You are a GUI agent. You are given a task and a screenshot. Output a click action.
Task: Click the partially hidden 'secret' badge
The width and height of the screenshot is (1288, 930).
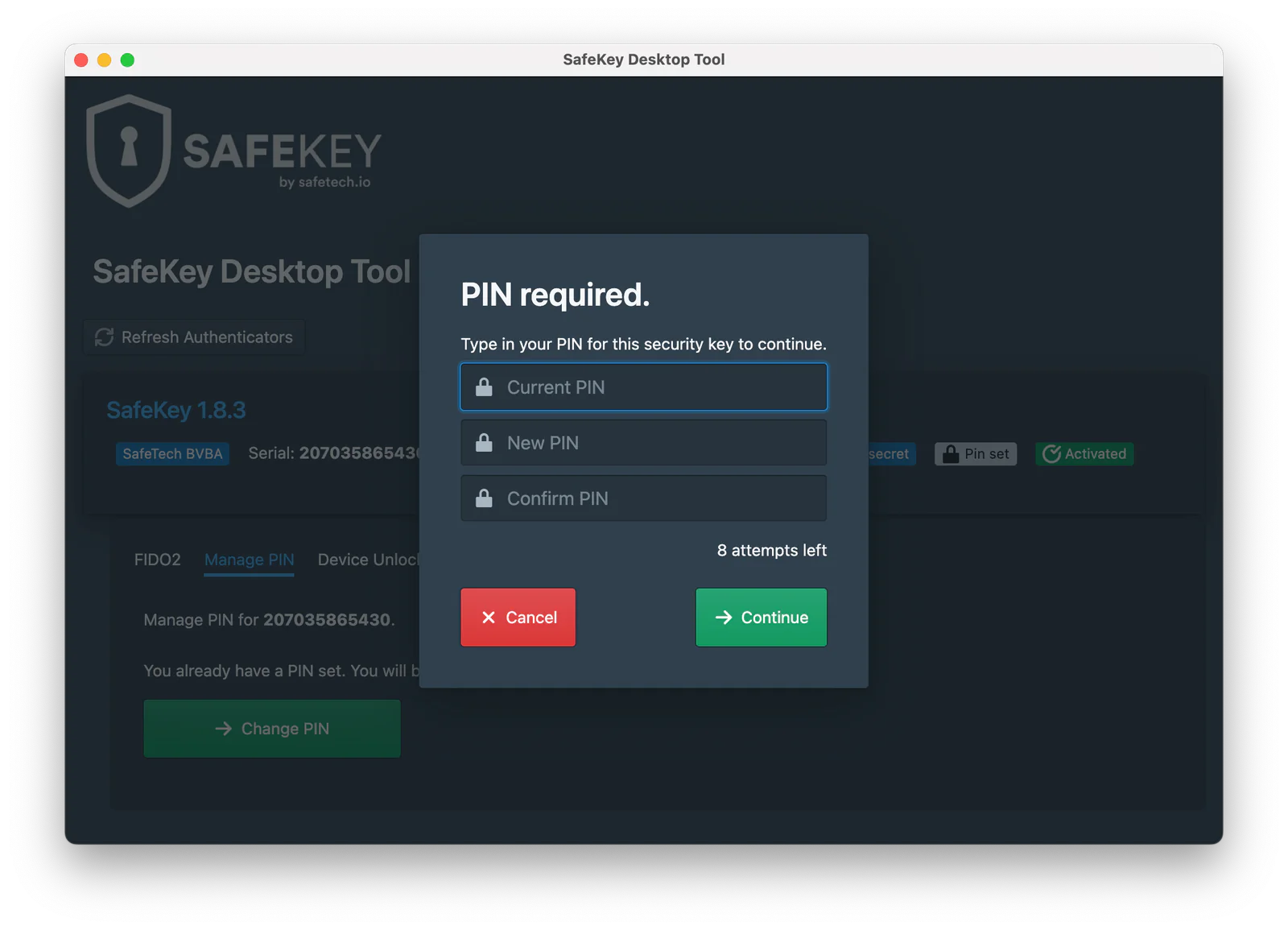(892, 454)
